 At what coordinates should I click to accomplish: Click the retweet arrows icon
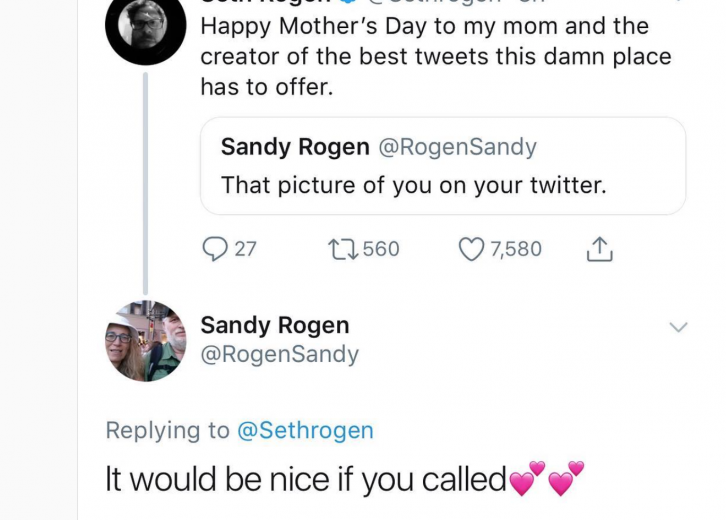343,249
